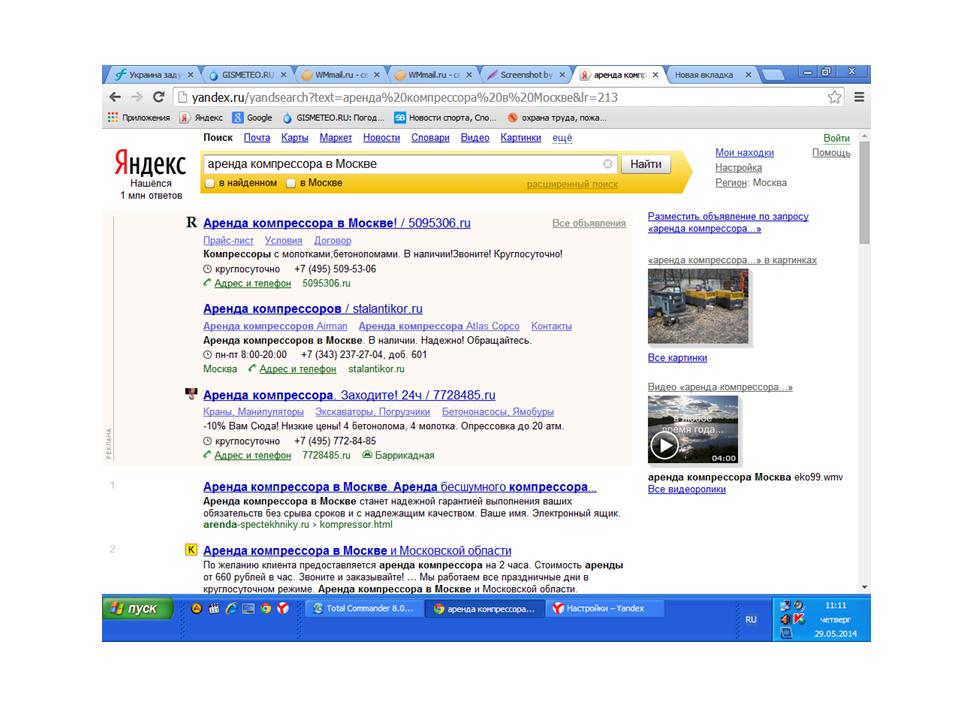Image resolution: width=960 pixels, height=720 pixels.
Task: Open Картинки in the Yandex services menu
Action: [520, 138]
